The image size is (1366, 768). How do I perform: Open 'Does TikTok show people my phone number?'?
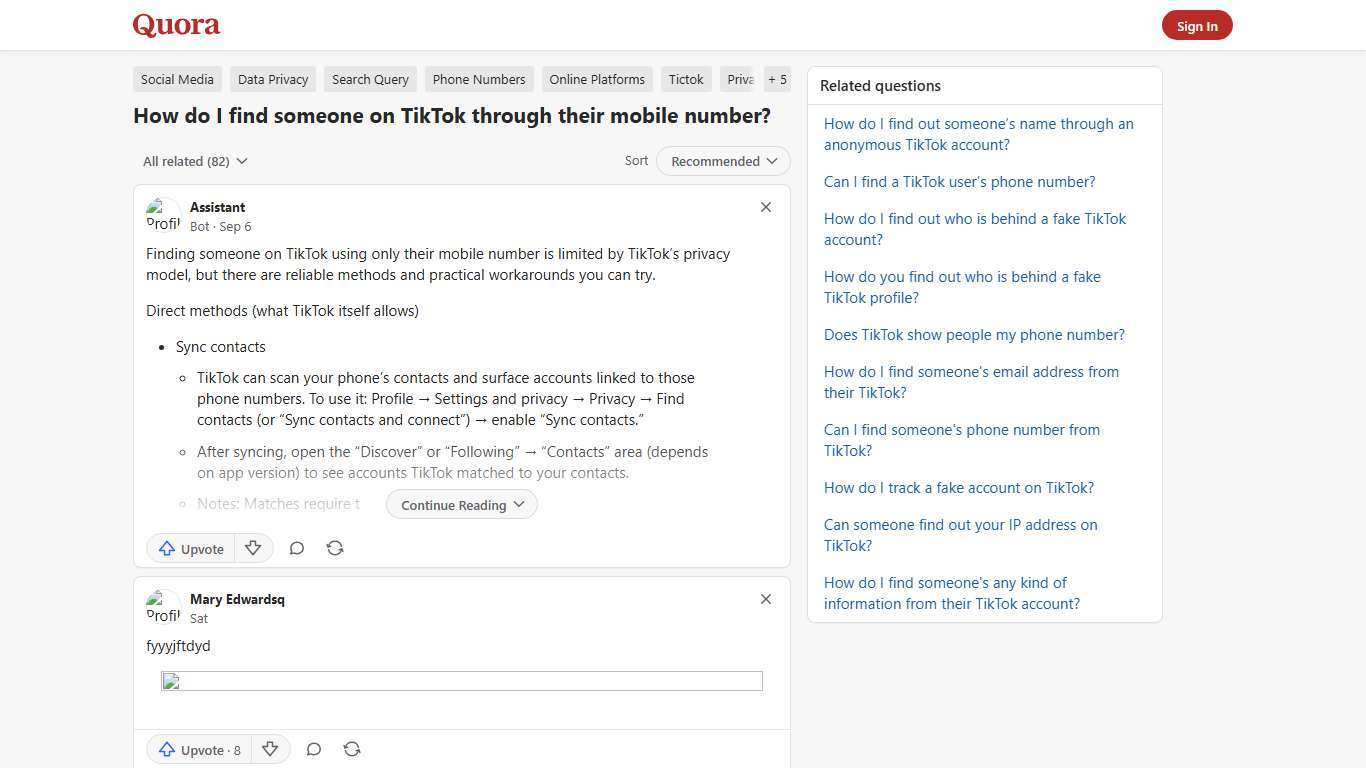click(x=974, y=334)
